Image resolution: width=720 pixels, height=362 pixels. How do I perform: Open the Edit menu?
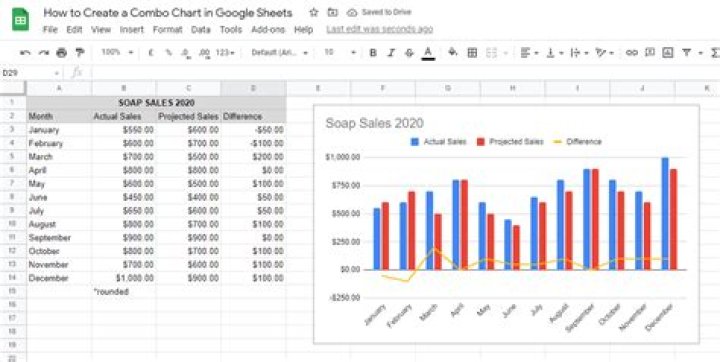74,29
